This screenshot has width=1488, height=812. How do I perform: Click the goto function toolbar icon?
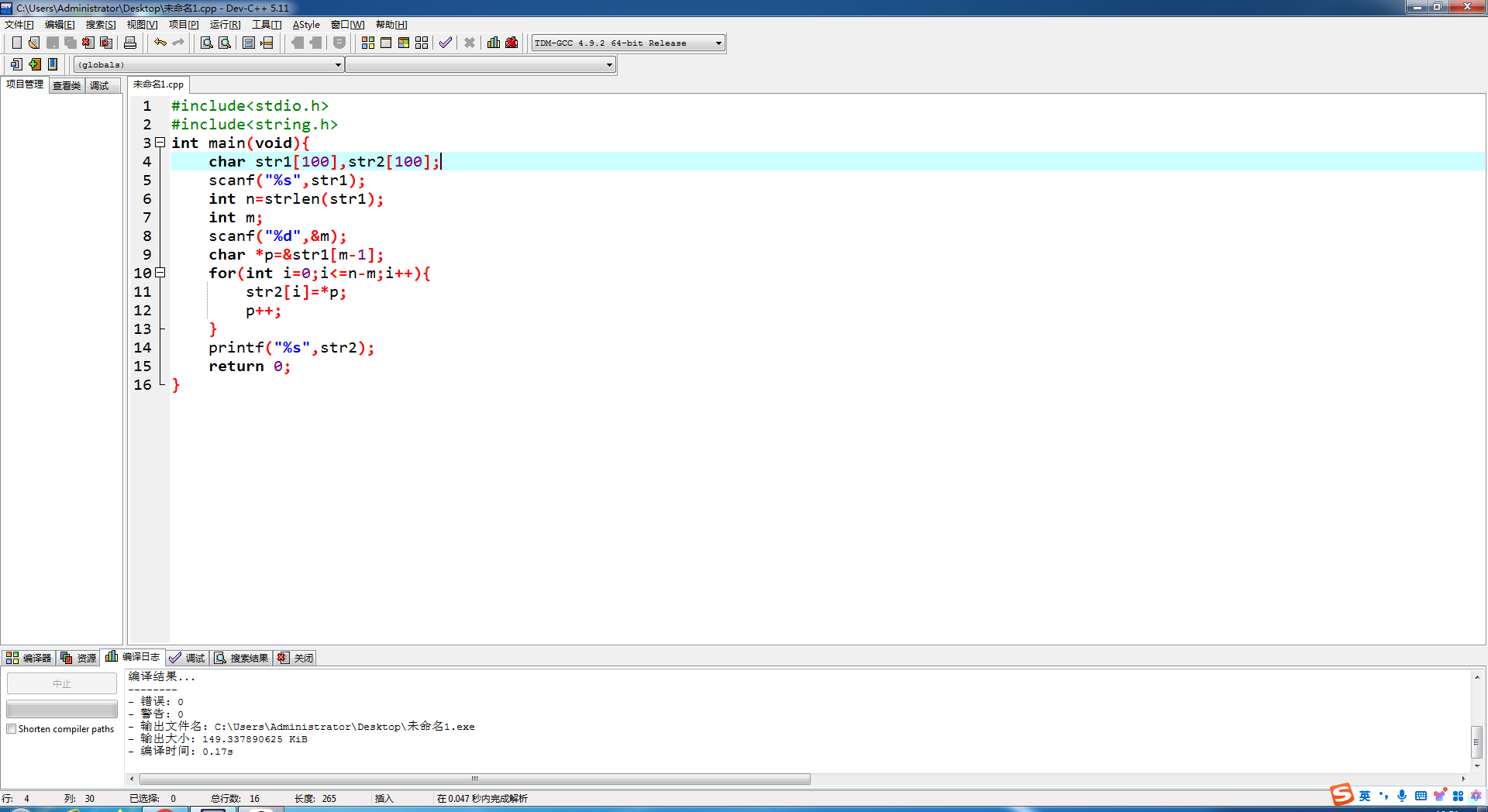point(249,43)
